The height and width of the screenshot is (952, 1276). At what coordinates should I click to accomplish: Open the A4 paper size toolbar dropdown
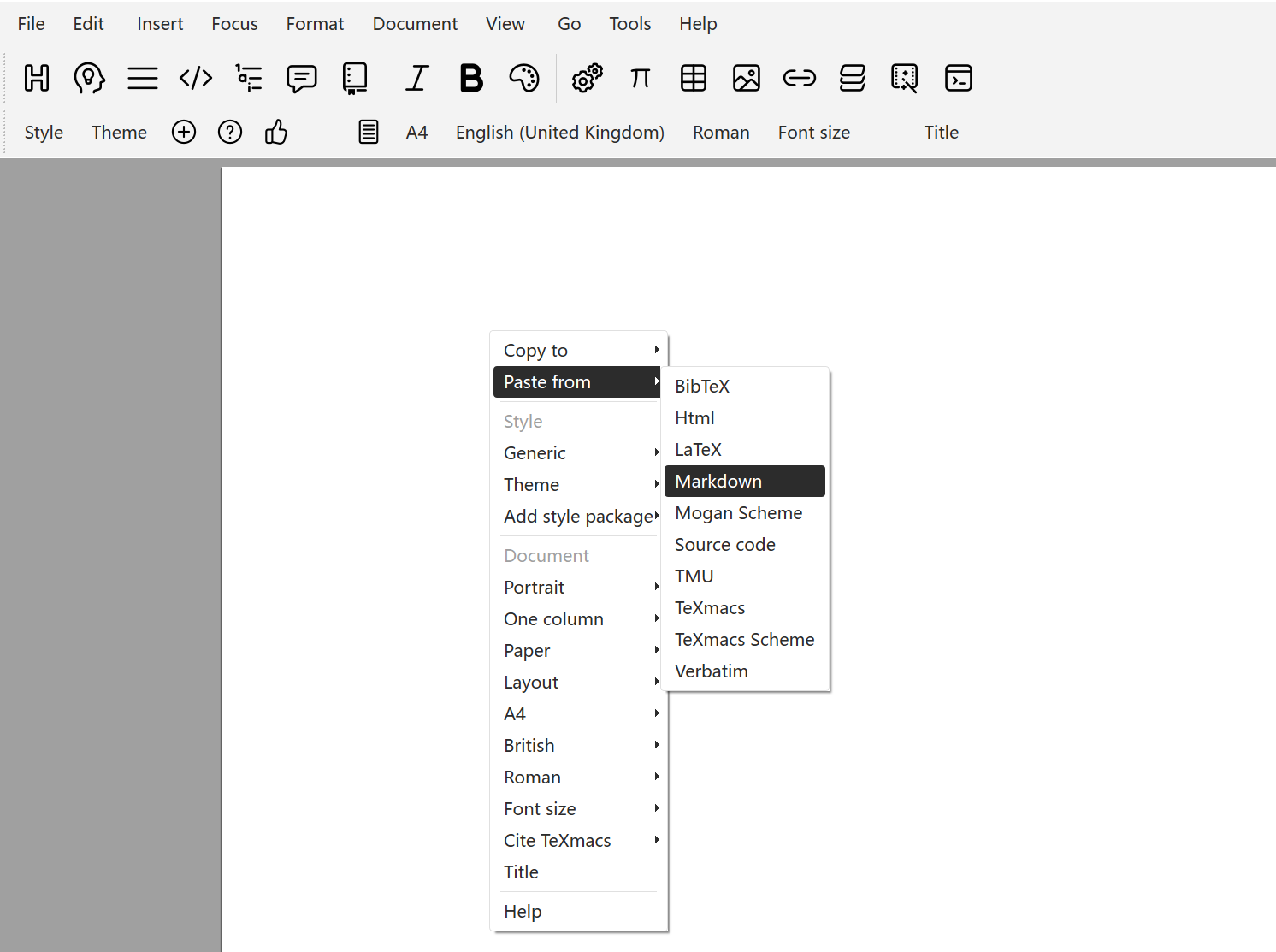416,133
